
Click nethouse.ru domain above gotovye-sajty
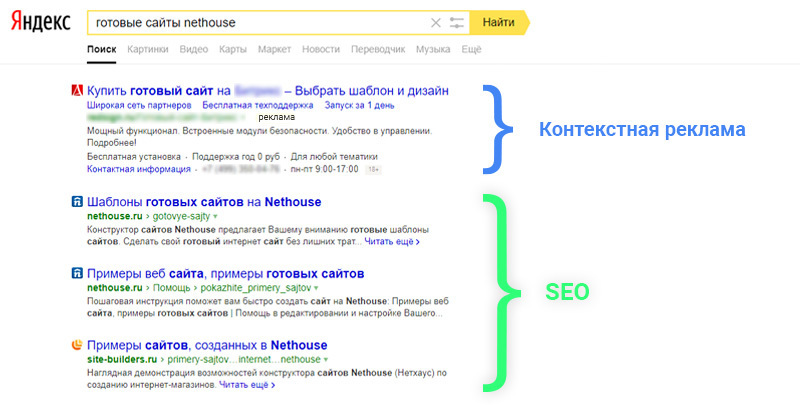[x=115, y=216]
